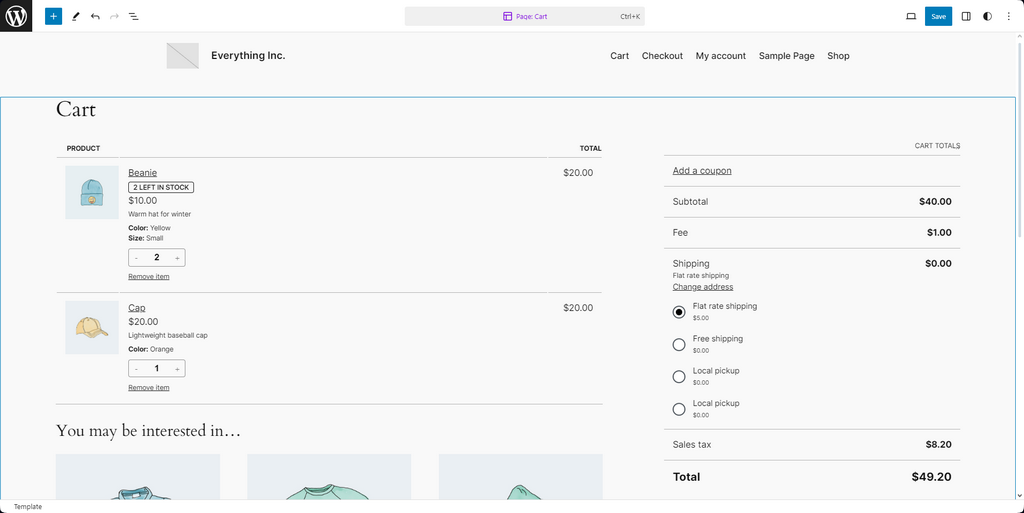Open the block inserter plus button
Viewport: 1024px width, 513px height.
coord(53,16)
